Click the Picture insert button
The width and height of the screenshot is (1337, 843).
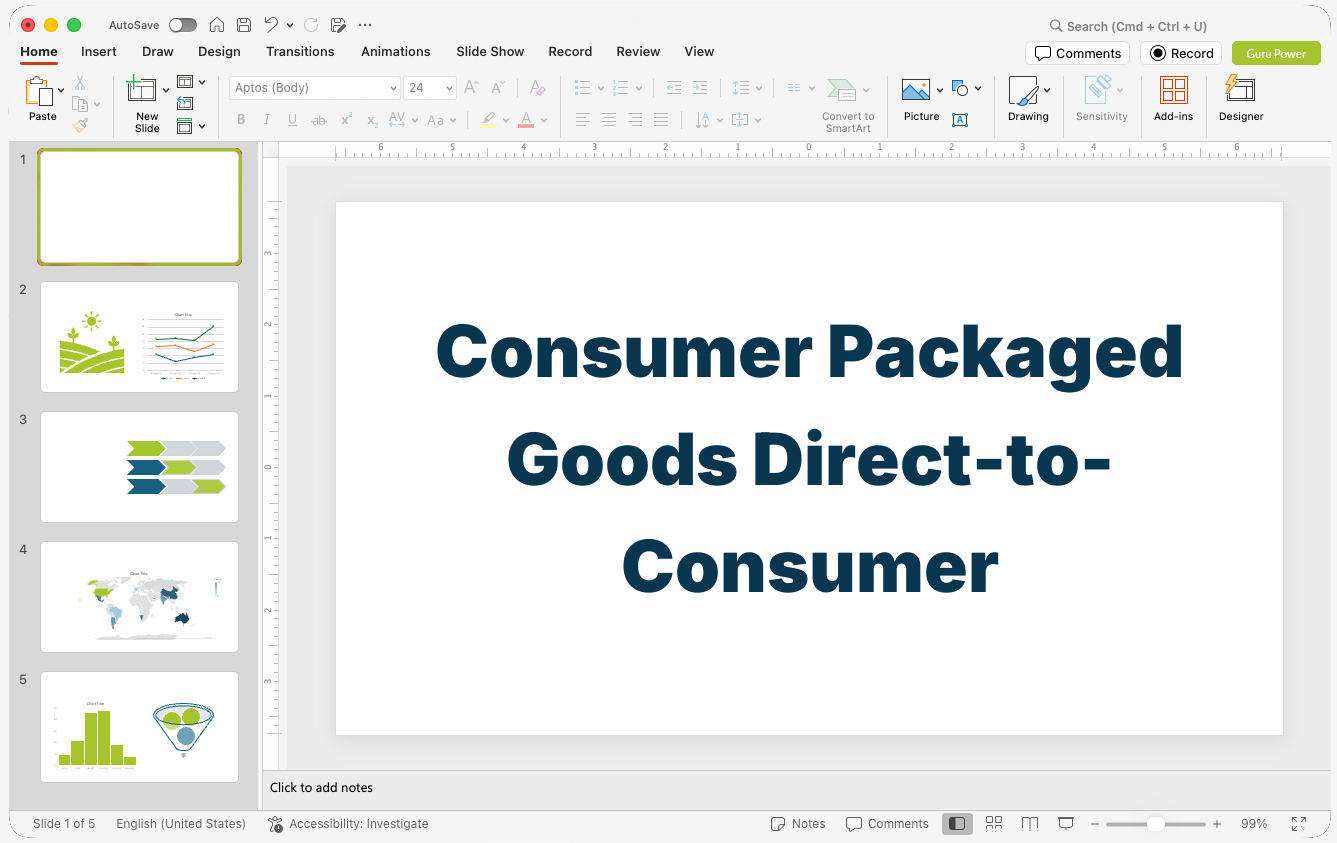(921, 100)
